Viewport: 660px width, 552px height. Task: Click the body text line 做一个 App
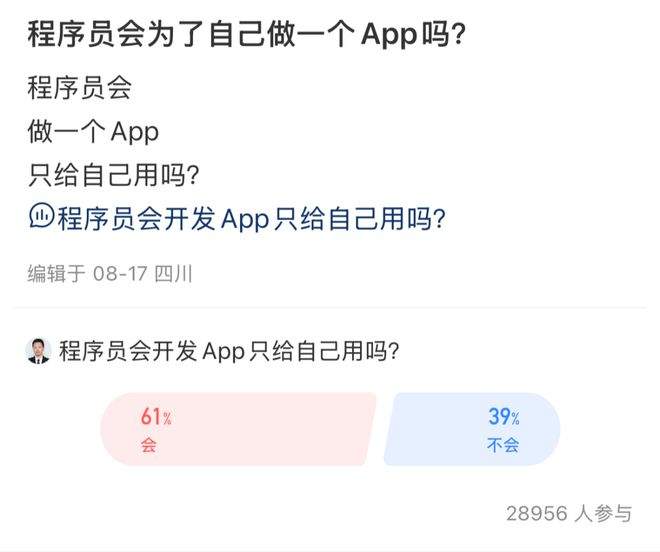coord(94,131)
